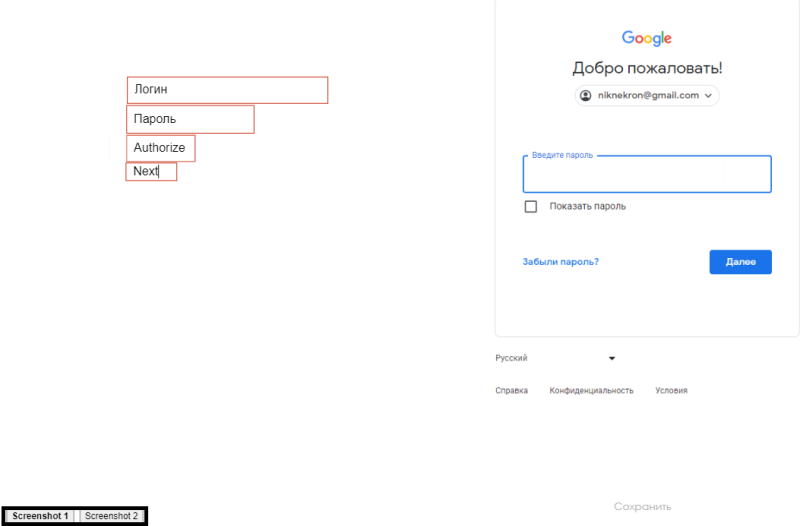Screen dimensions: 800x526
Task: Click the account avatar icon beside the email
Action: [x=586, y=96]
